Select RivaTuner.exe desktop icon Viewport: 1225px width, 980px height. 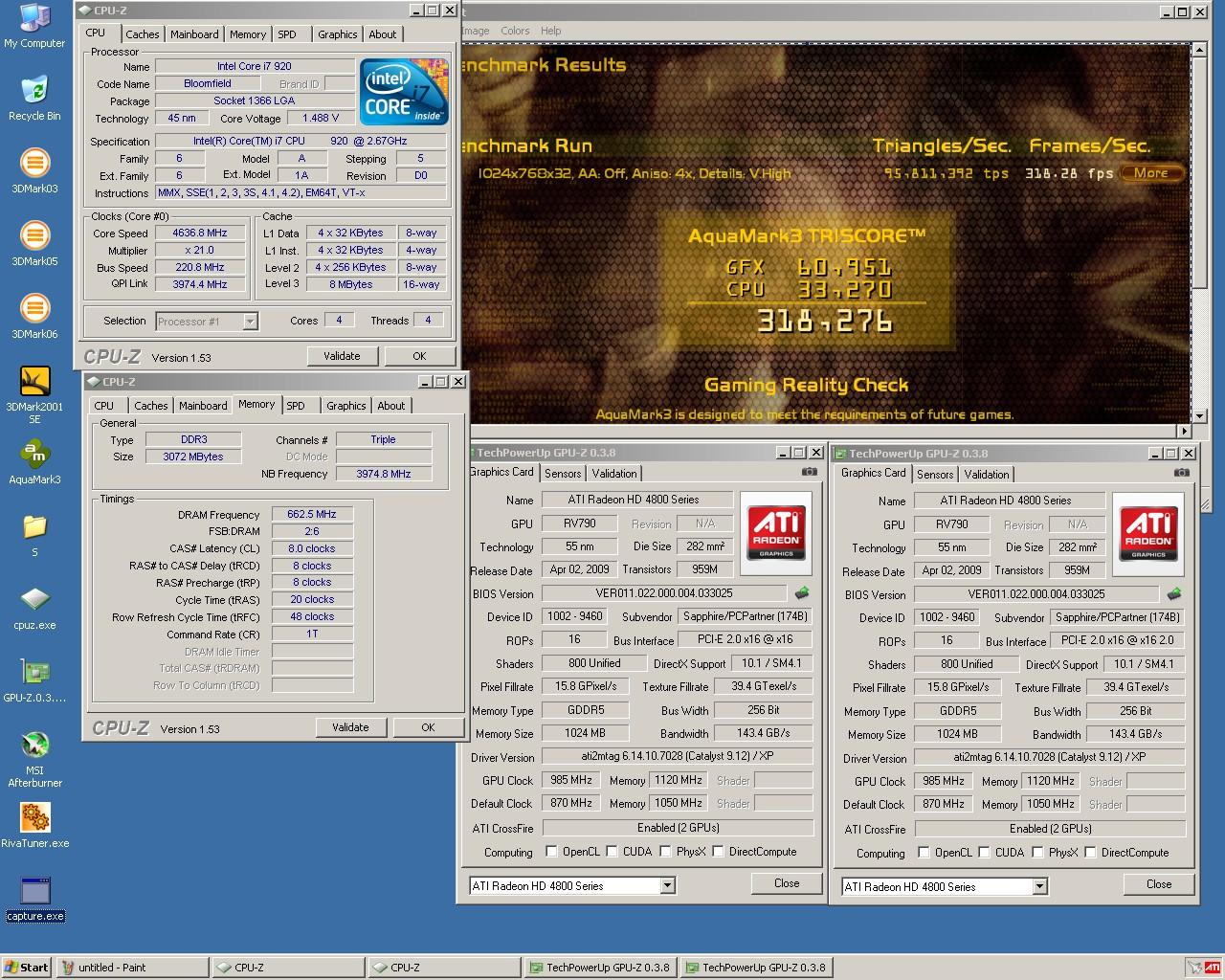34,825
